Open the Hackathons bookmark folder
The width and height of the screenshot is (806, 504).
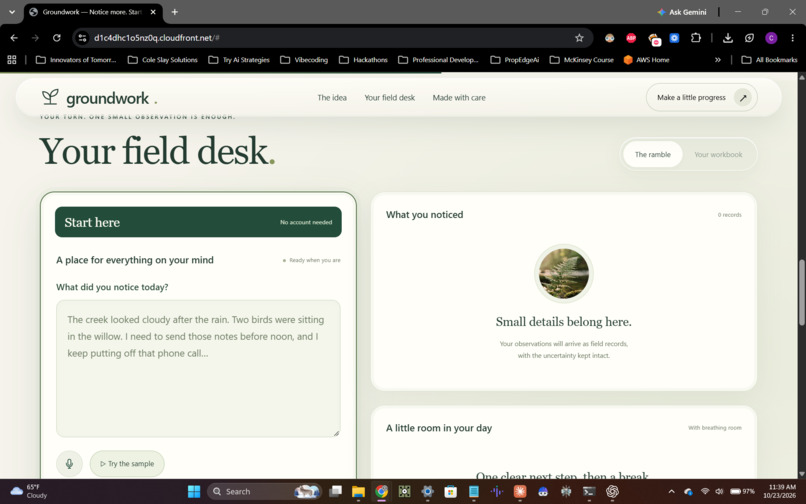coord(363,60)
